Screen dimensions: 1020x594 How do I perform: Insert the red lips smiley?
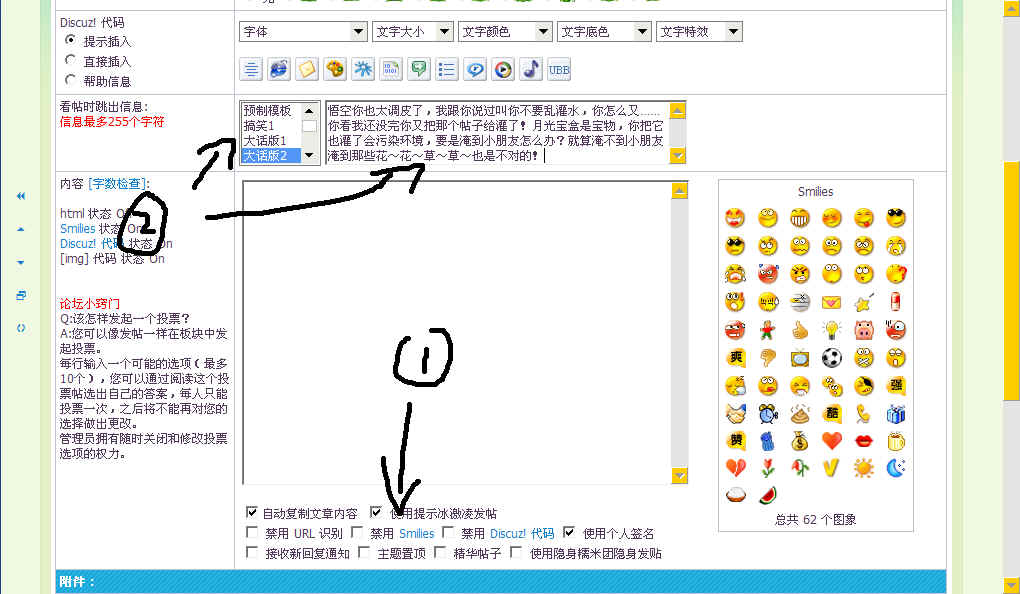[x=864, y=440]
